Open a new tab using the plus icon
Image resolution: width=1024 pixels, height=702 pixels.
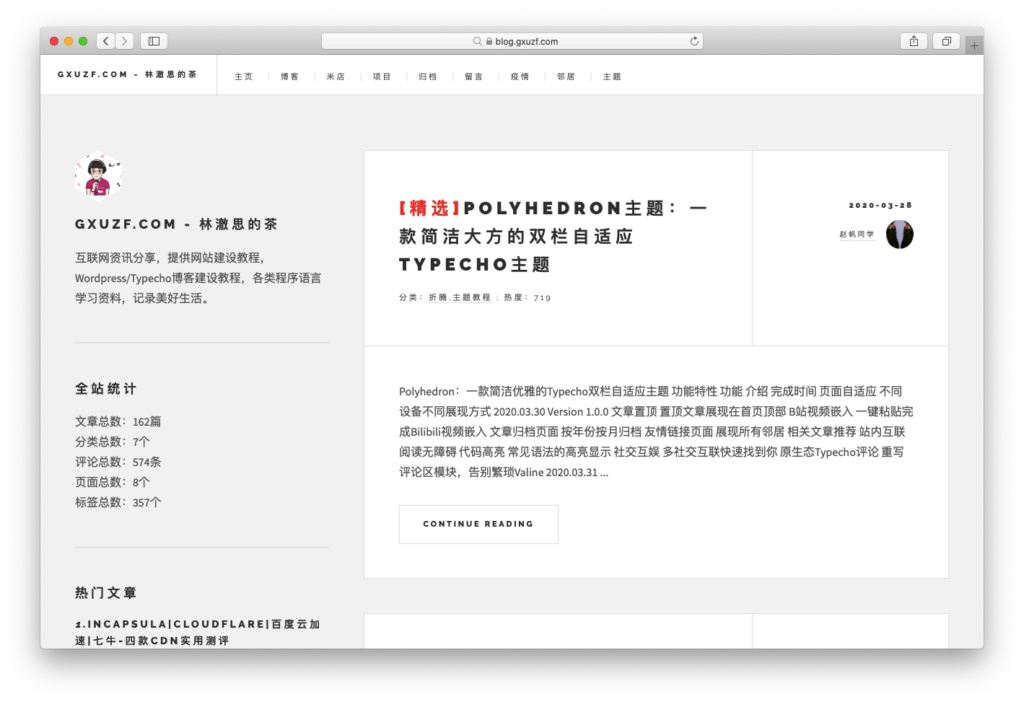point(973,43)
